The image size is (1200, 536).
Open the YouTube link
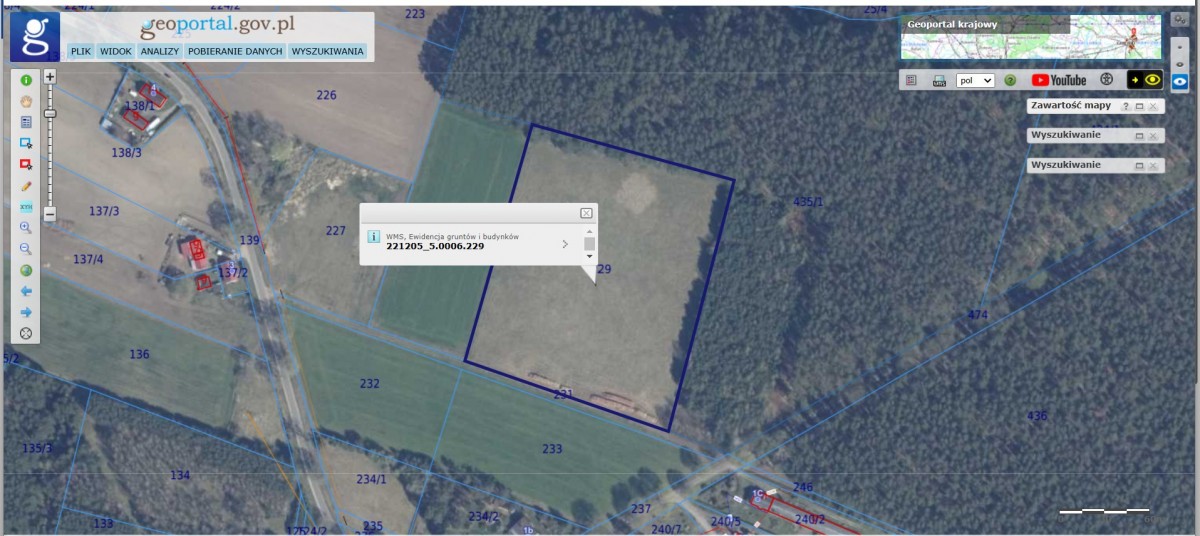coord(1059,80)
